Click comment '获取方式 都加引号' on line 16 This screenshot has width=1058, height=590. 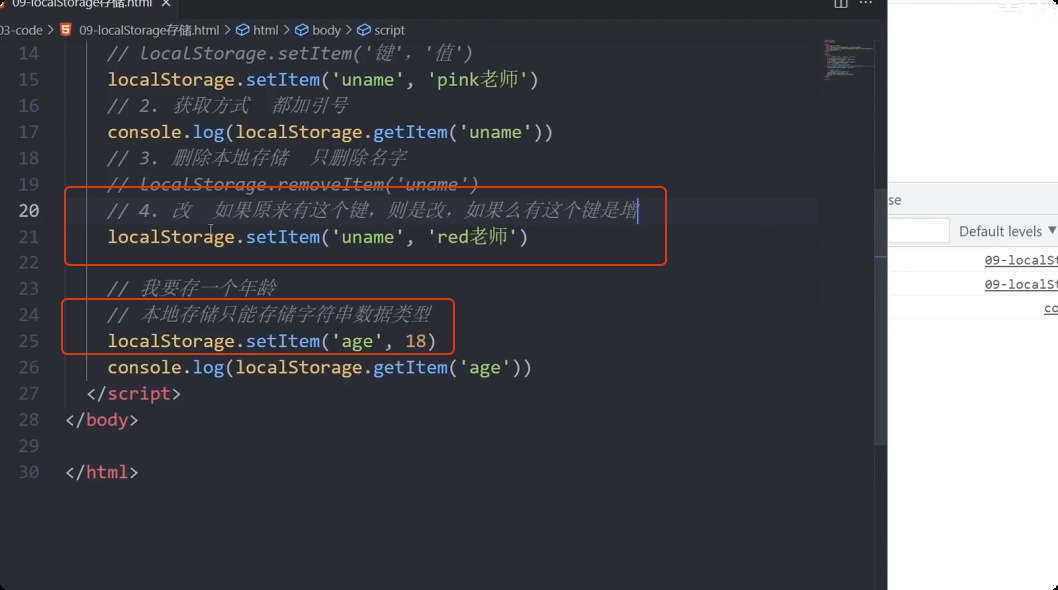(260, 106)
